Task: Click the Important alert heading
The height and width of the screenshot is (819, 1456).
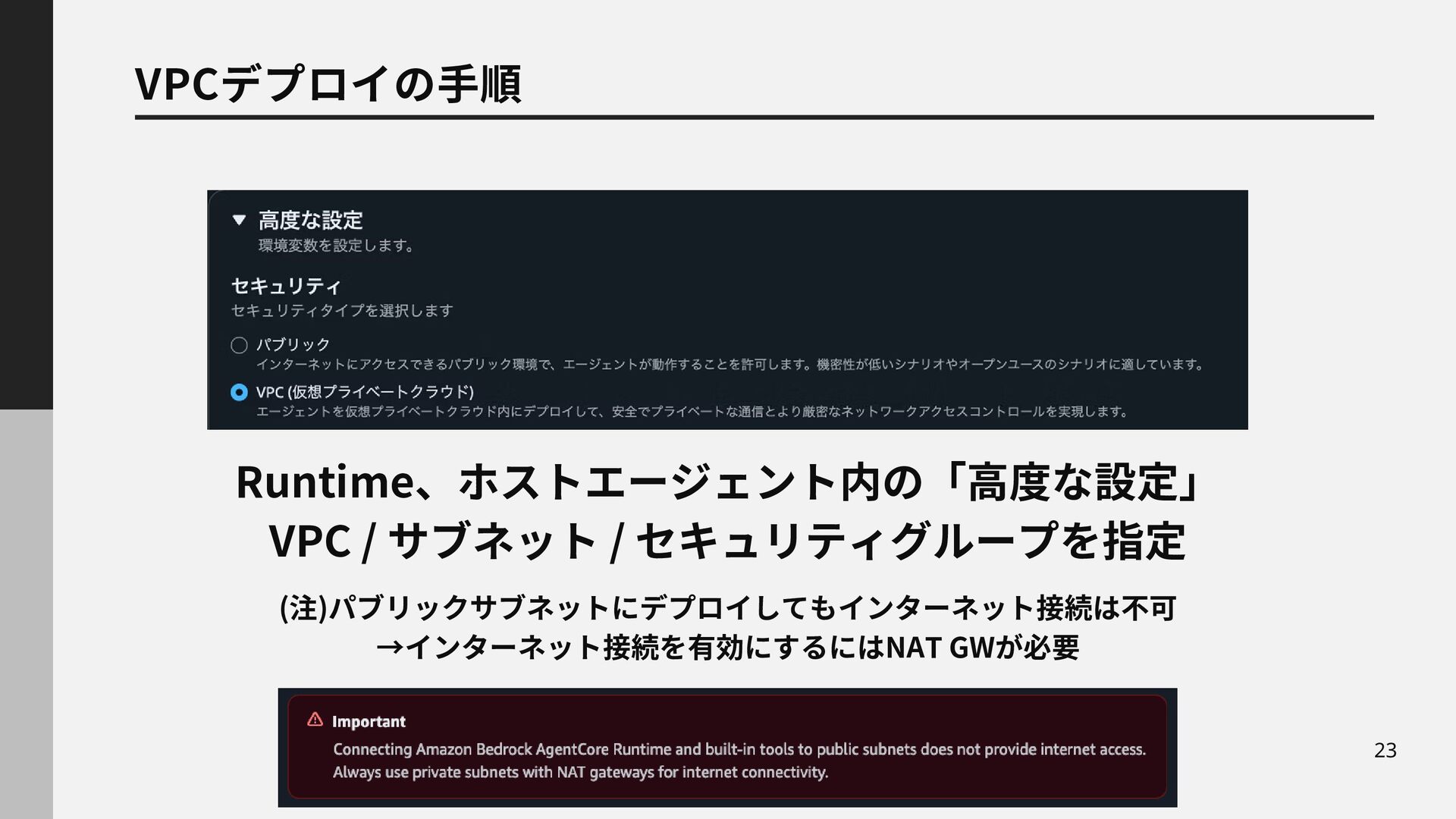Action: (369, 722)
